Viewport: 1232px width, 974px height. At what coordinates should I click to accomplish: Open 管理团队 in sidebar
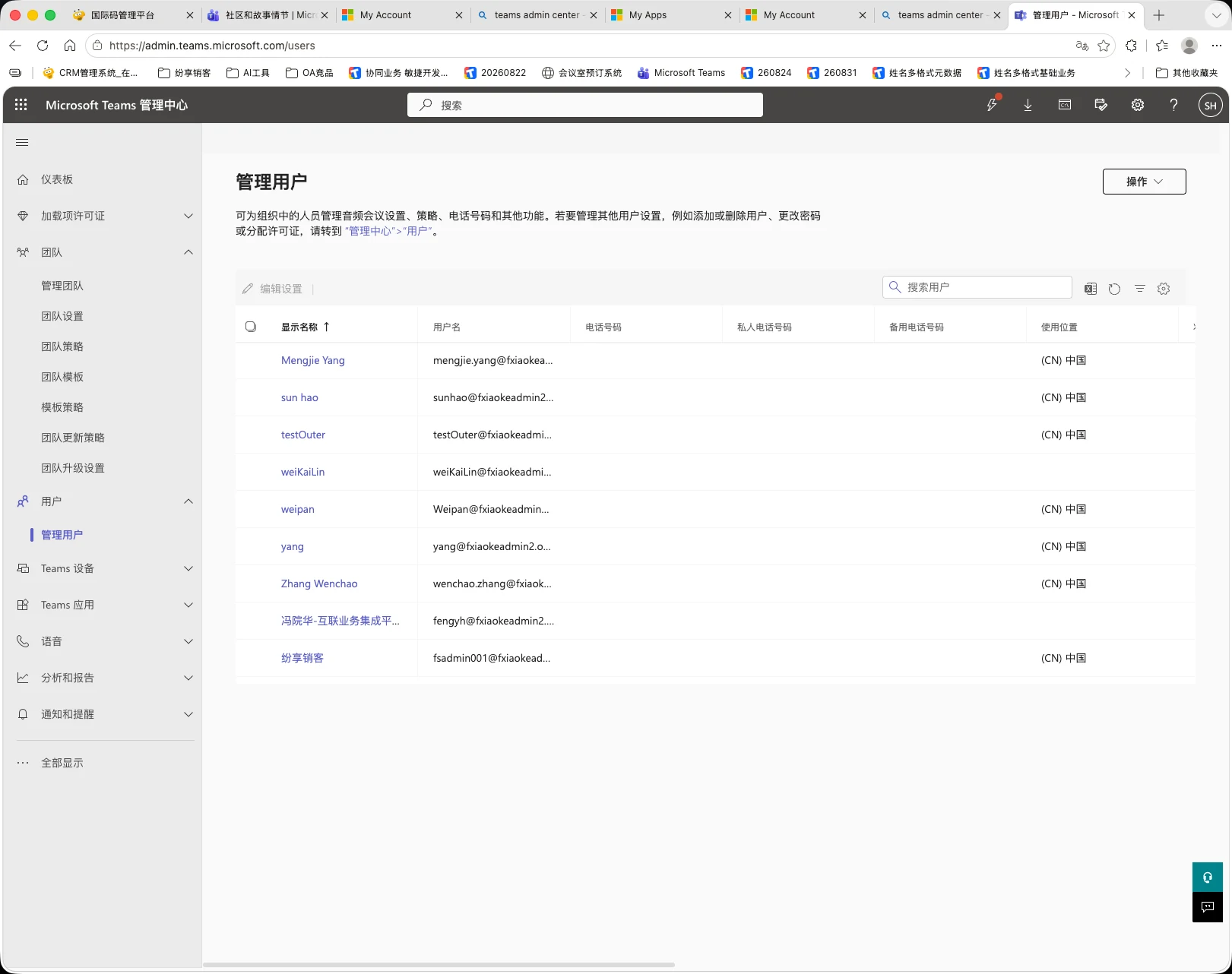click(62, 286)
